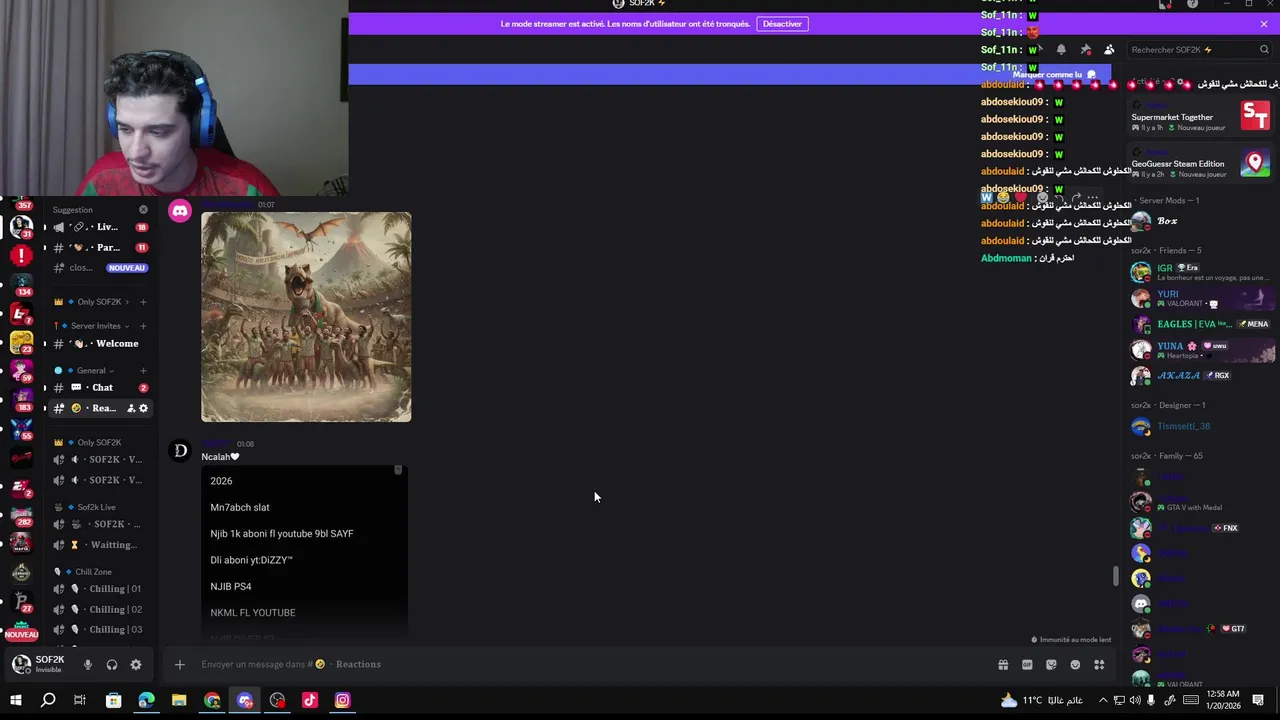Open the sticker picker

coord(1051,664)
